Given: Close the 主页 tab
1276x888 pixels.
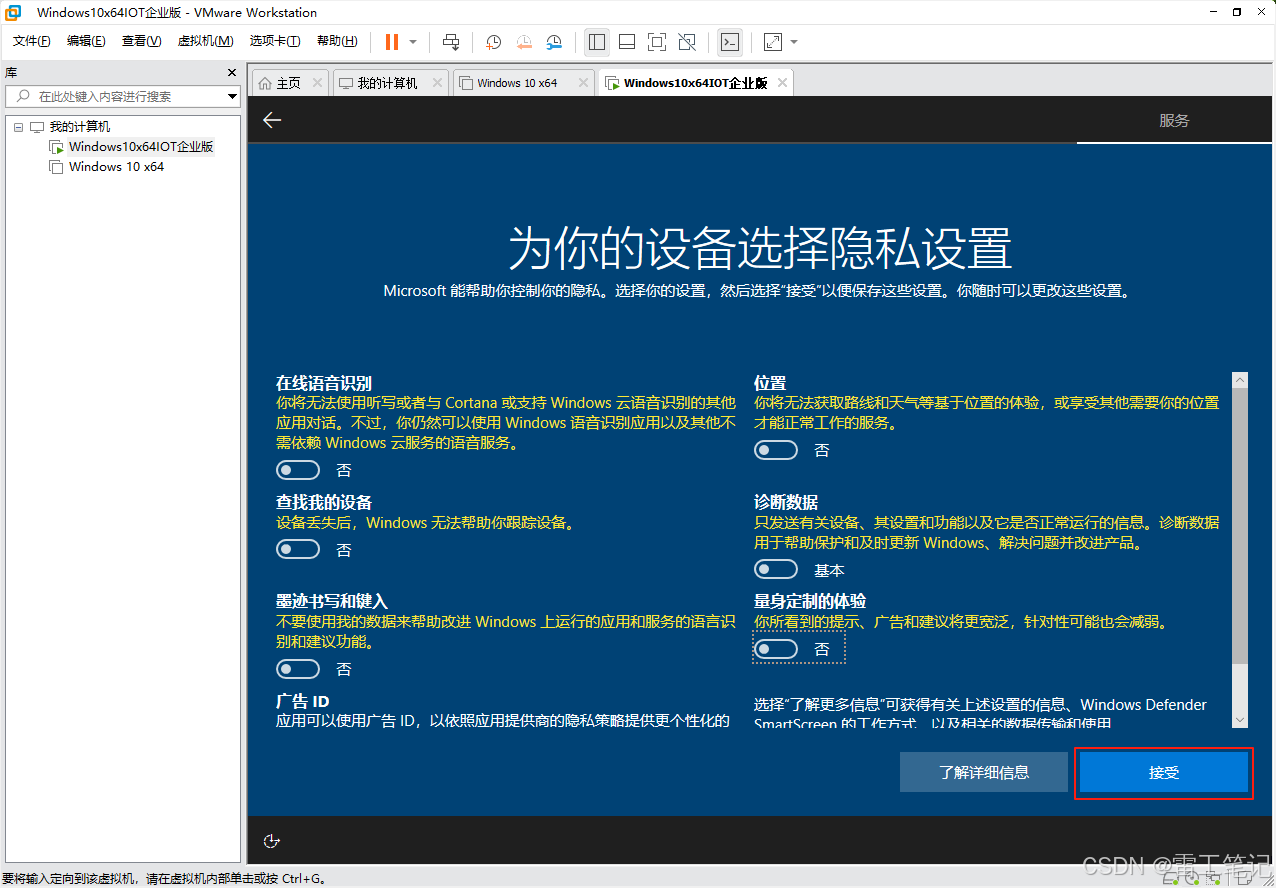Looking at the screenshot, I should click(x=317, y=83).
